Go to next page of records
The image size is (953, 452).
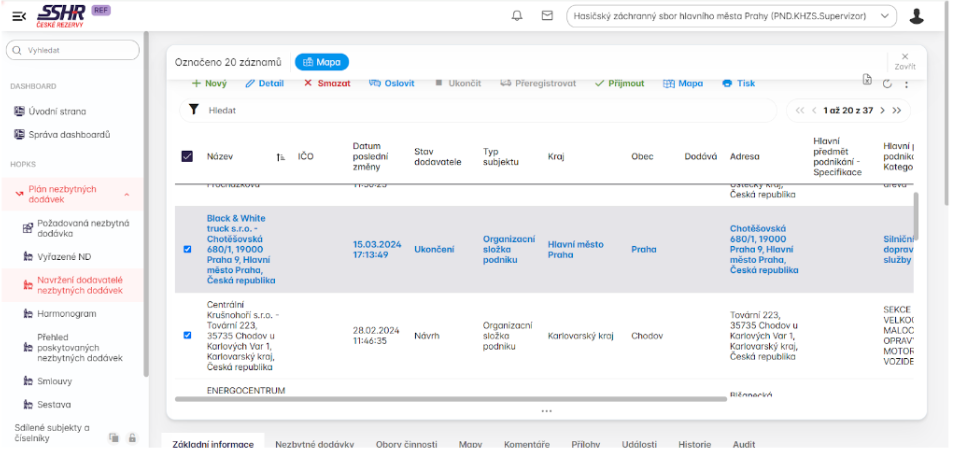point(880,110)
